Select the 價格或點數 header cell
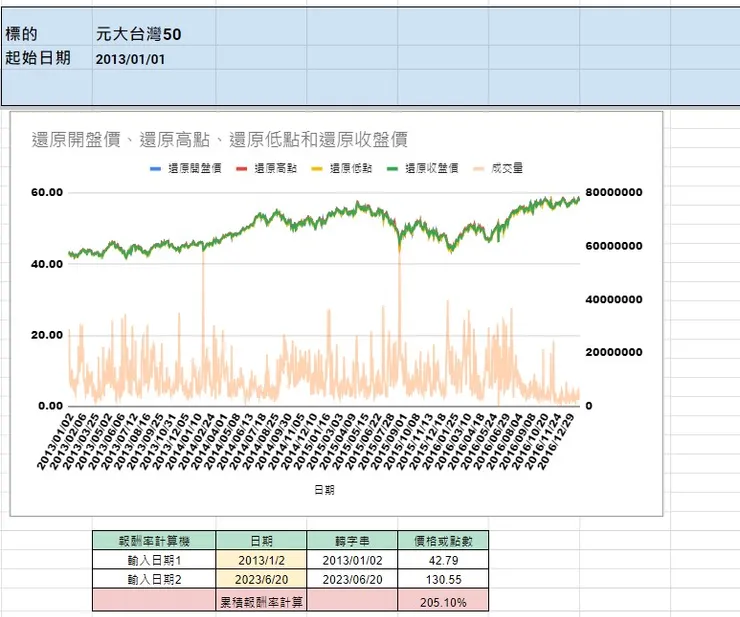Viewport: 740px width, 617px height. (443, 541)
